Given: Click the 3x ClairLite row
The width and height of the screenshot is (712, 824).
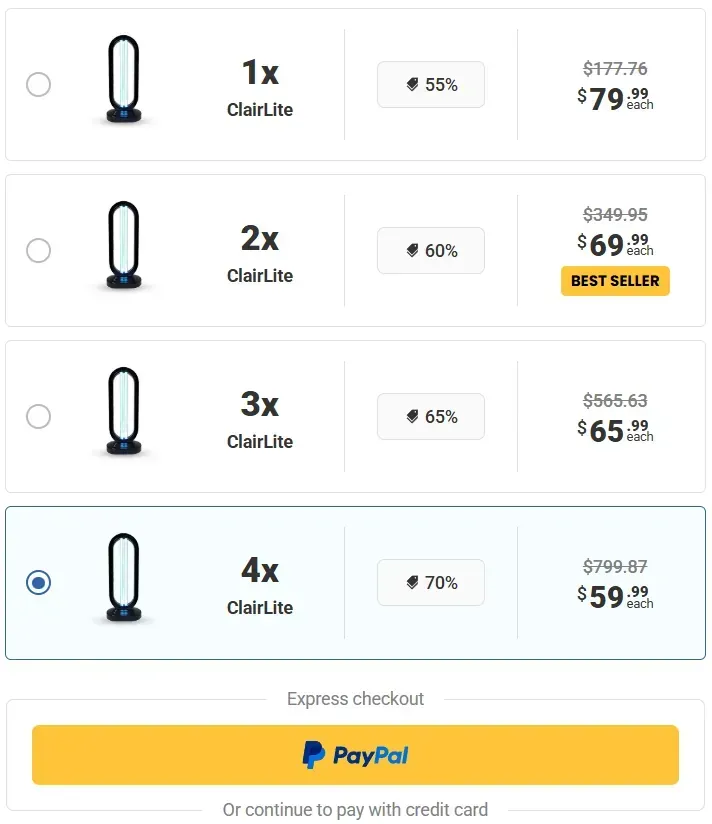Looking at the screenshot, I should (x=356, y=416).
